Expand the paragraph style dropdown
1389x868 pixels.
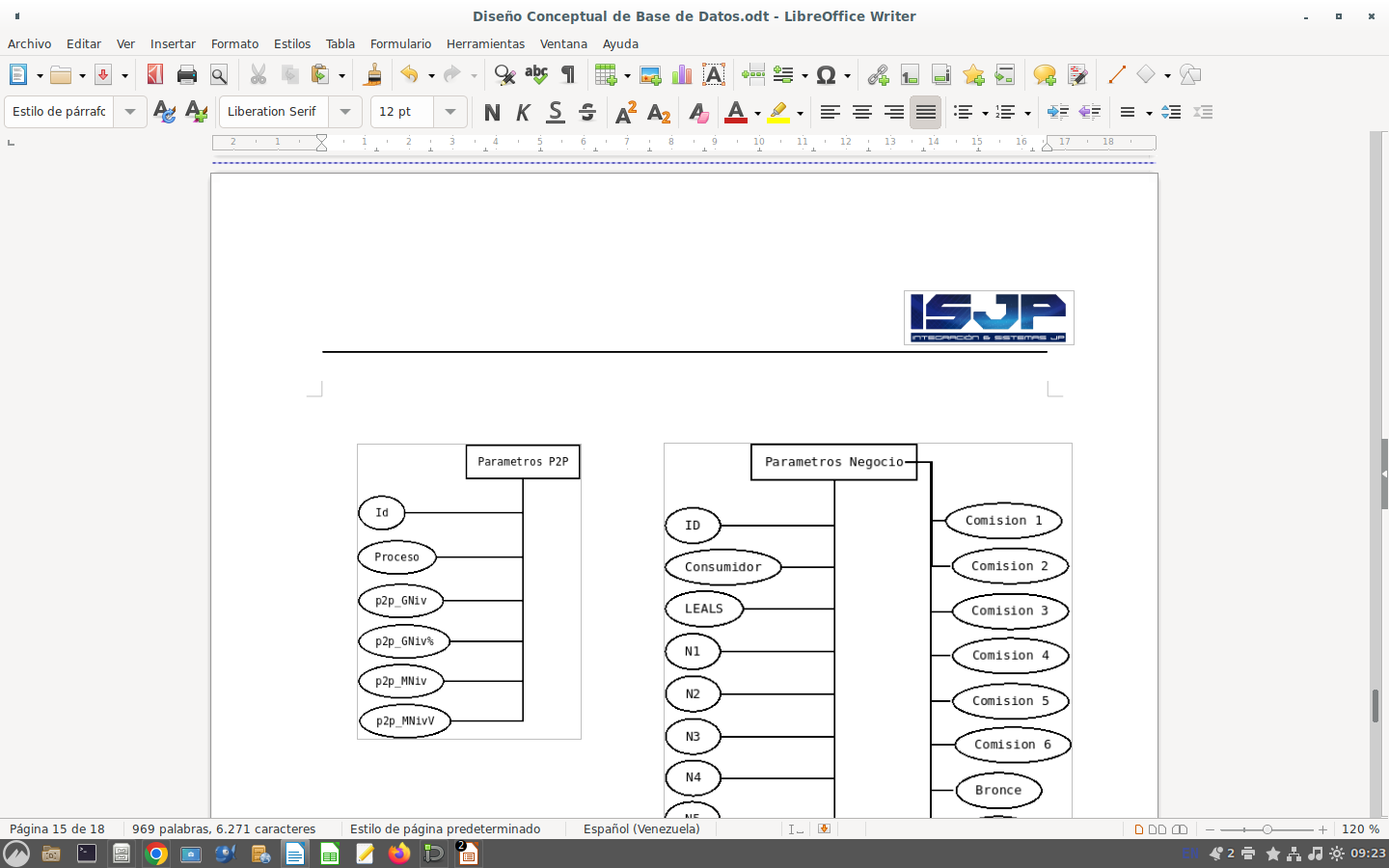(x=130, y=112)
